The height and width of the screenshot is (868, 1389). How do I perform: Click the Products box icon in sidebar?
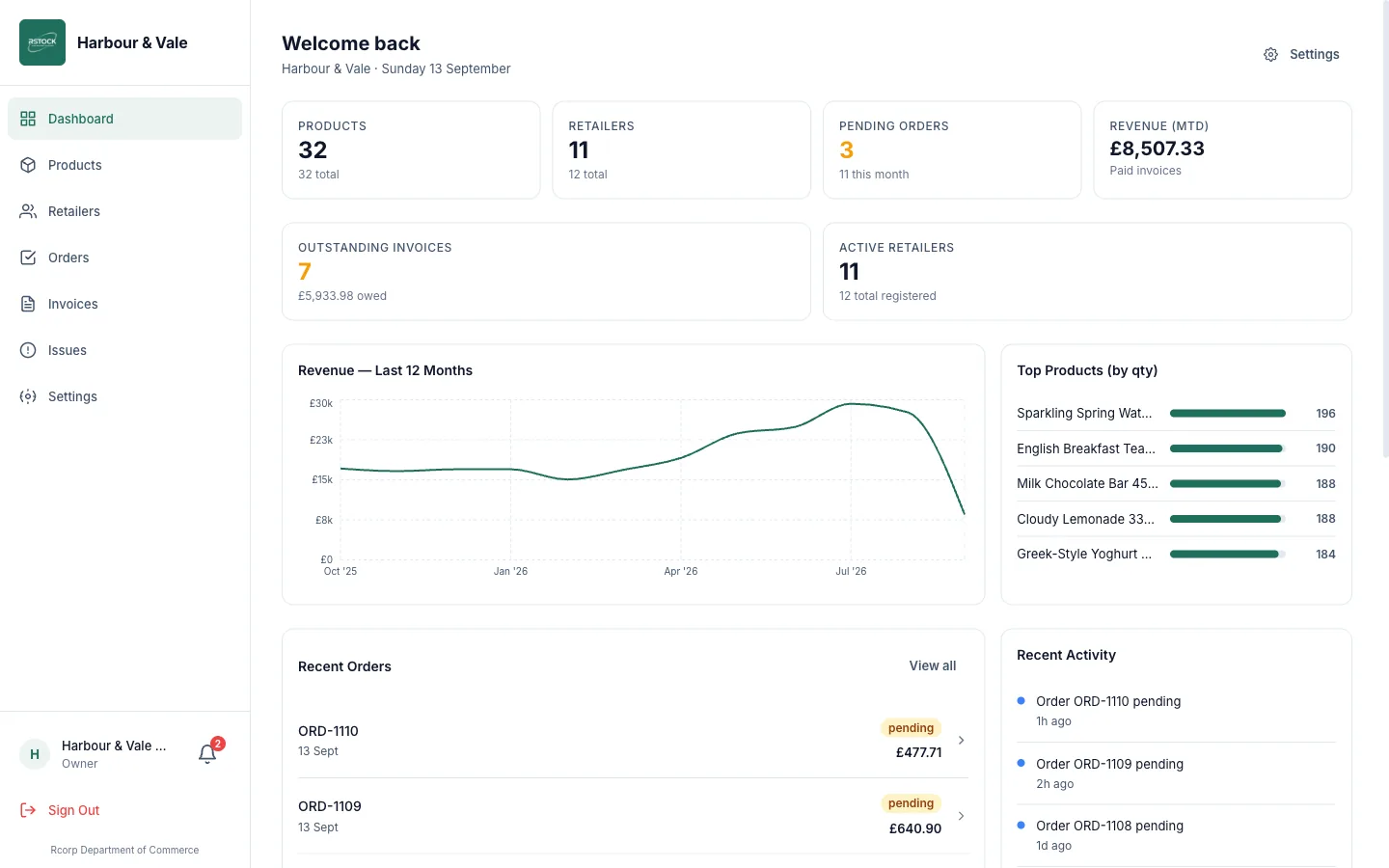click(x=28, y=165)
